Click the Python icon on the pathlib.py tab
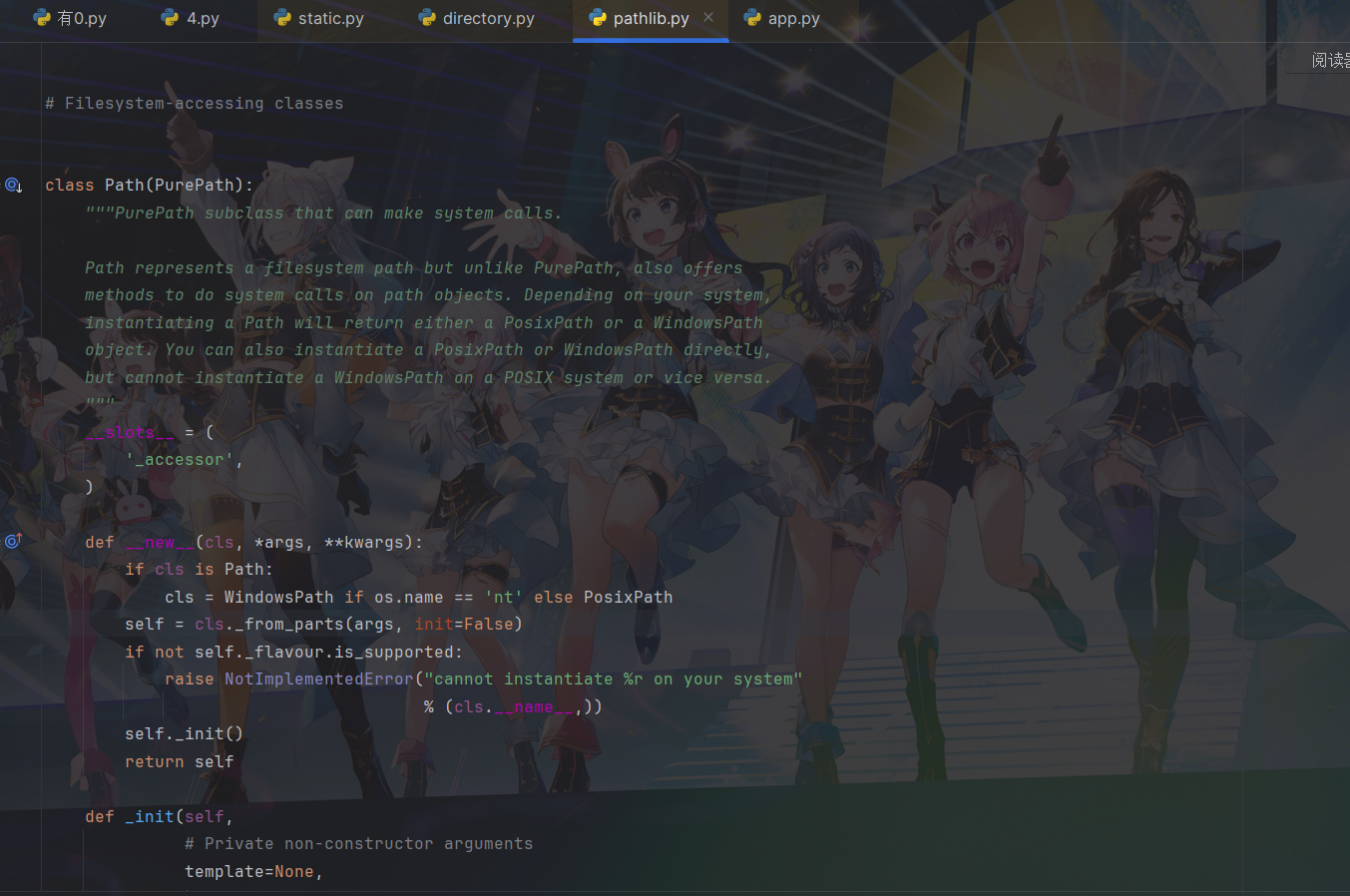 pos(599,17)
